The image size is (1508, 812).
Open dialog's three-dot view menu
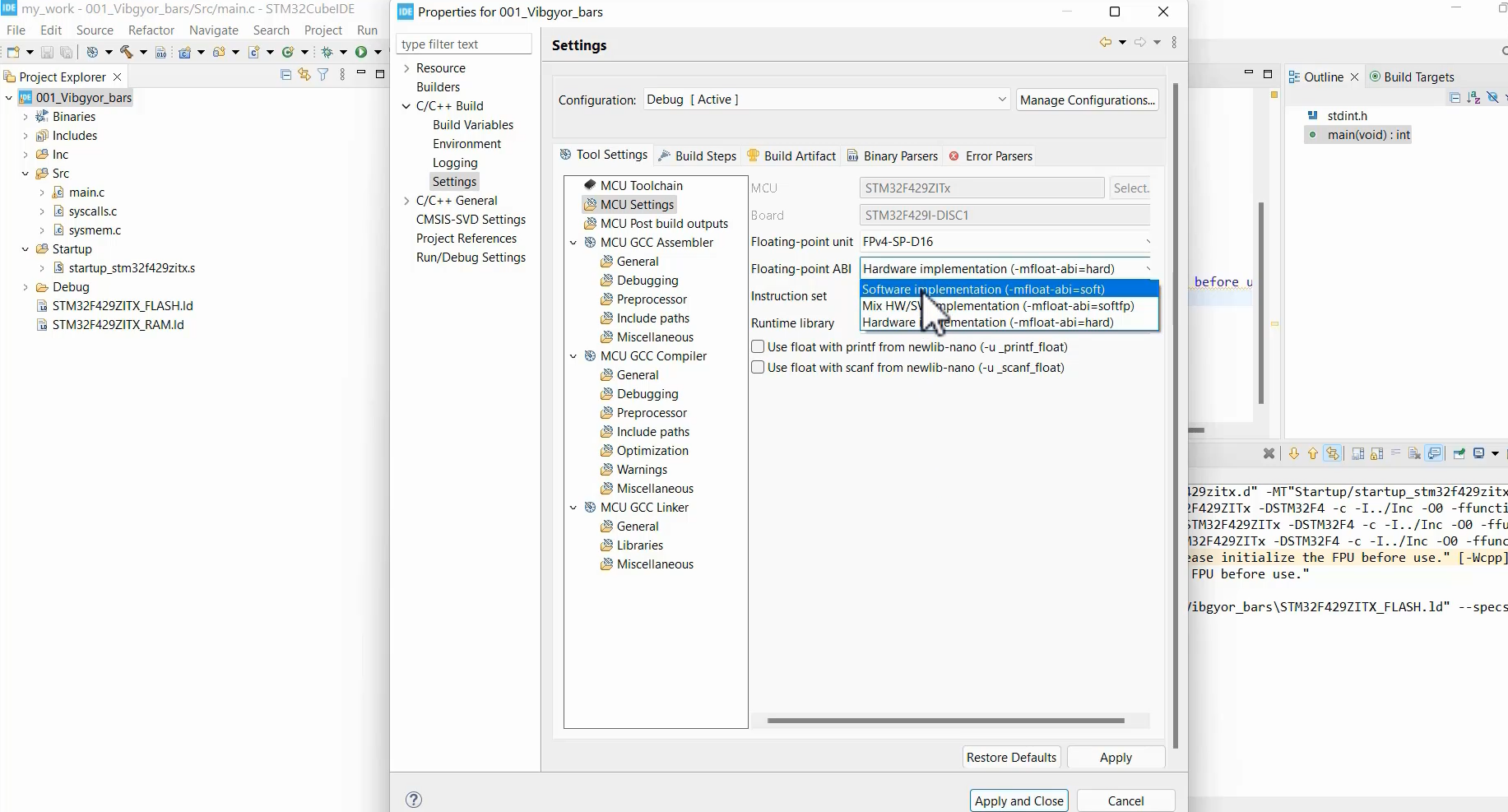[x=1174, y=42]
